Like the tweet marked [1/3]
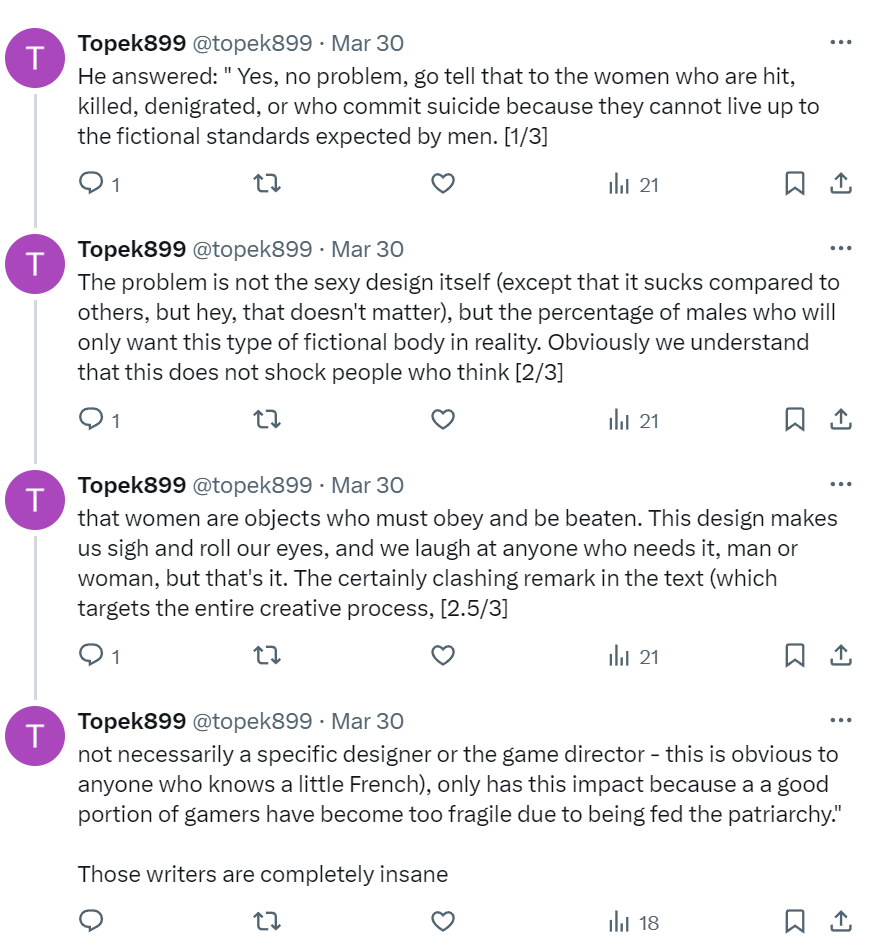 click(x=443, y=183)
